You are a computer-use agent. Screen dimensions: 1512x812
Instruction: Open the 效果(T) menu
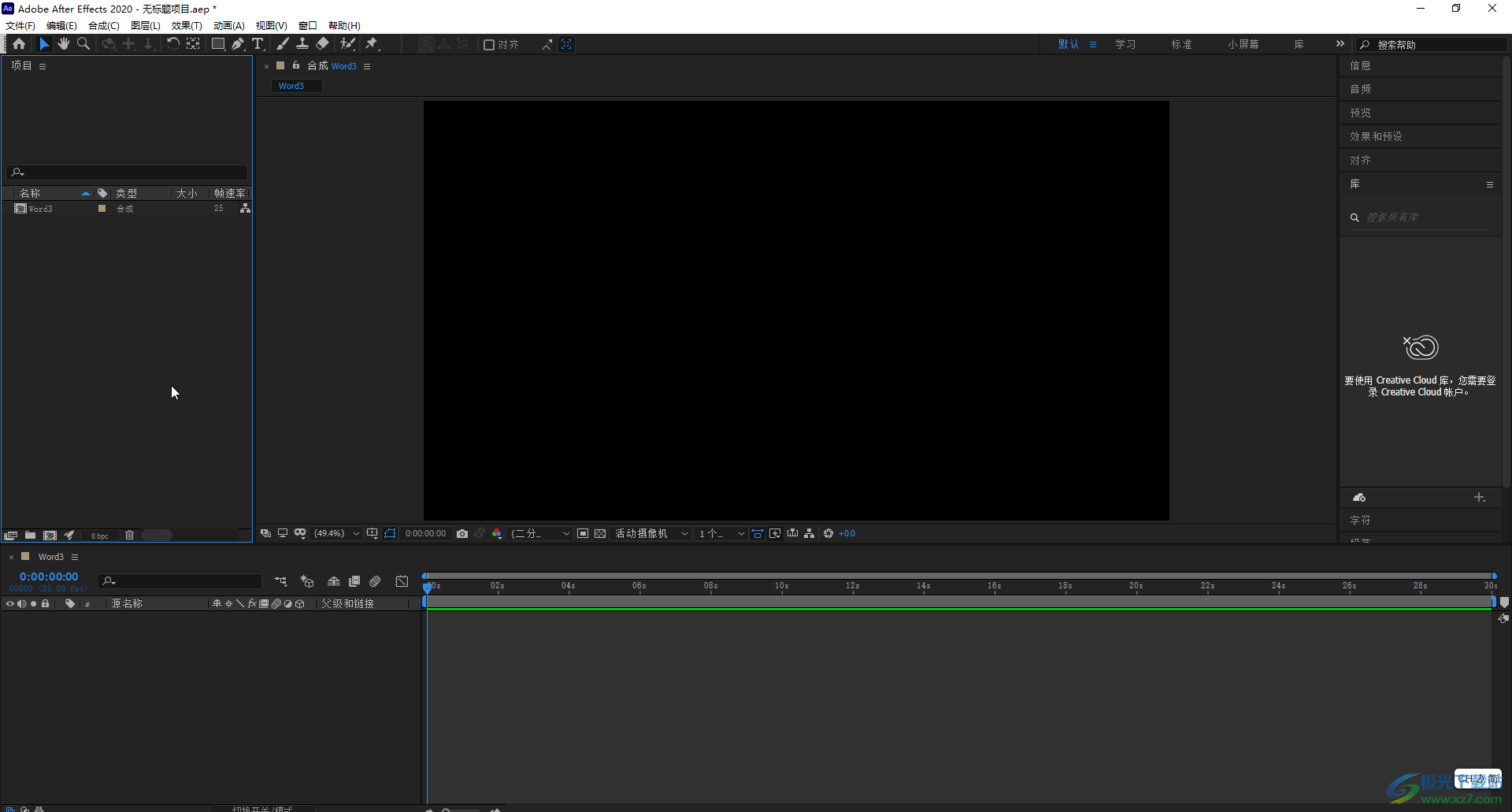point(187,25)
